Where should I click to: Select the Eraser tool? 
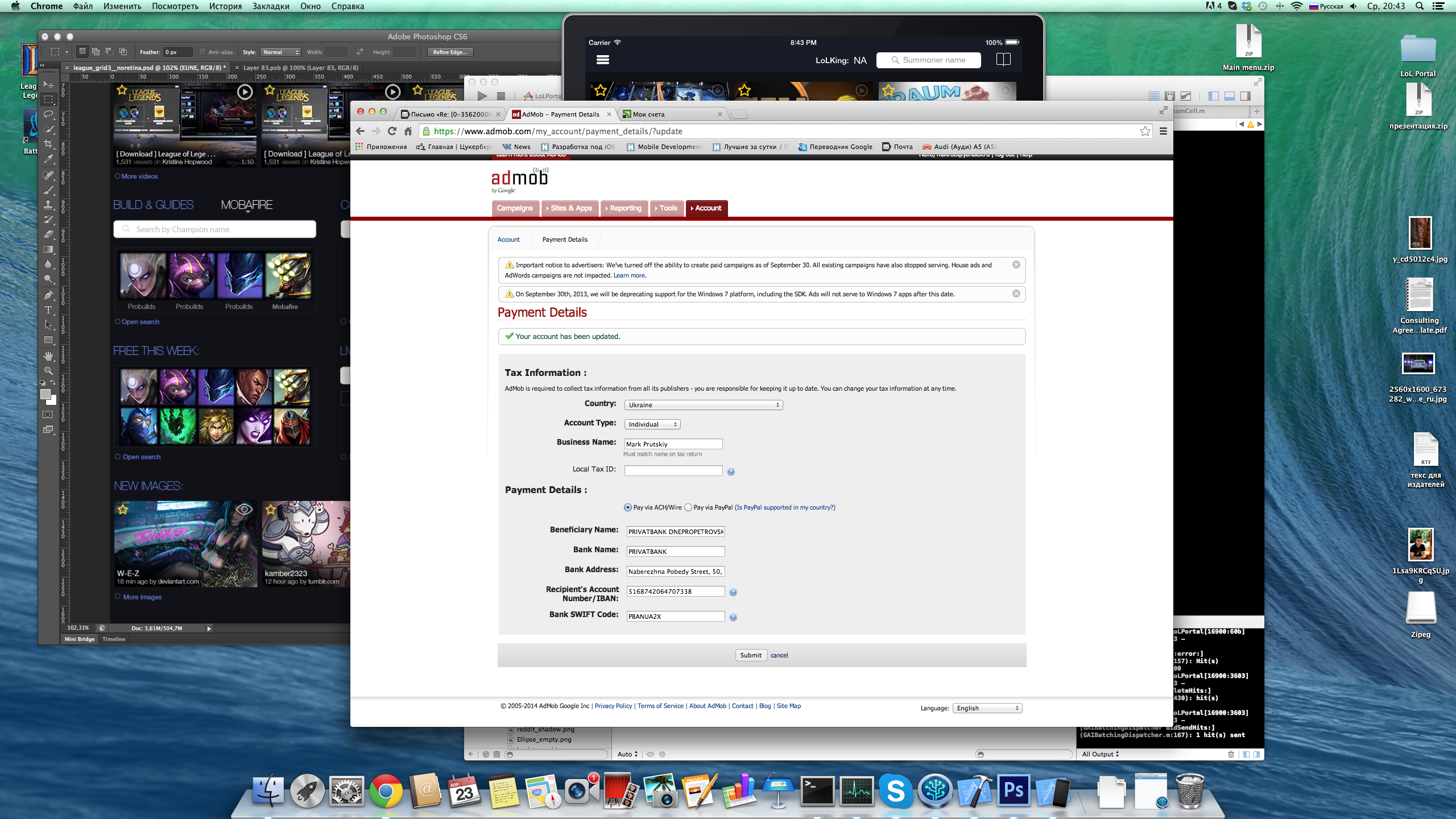click(x=48, y=234)
